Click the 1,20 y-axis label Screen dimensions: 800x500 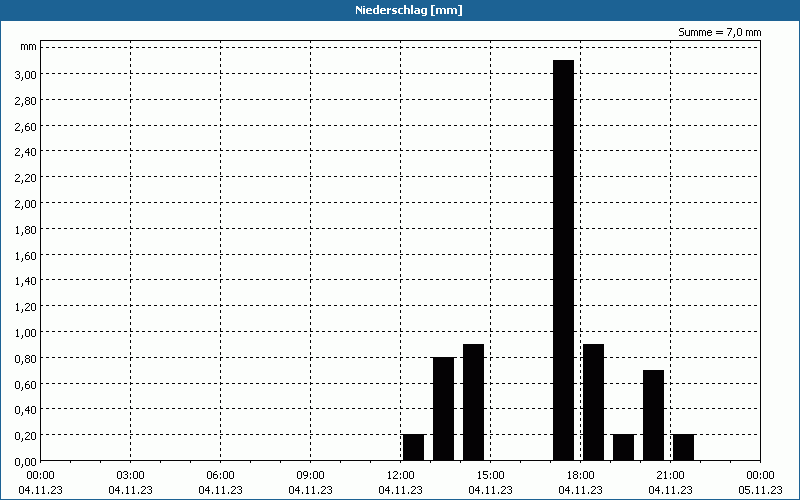click(x=26, y=307)
